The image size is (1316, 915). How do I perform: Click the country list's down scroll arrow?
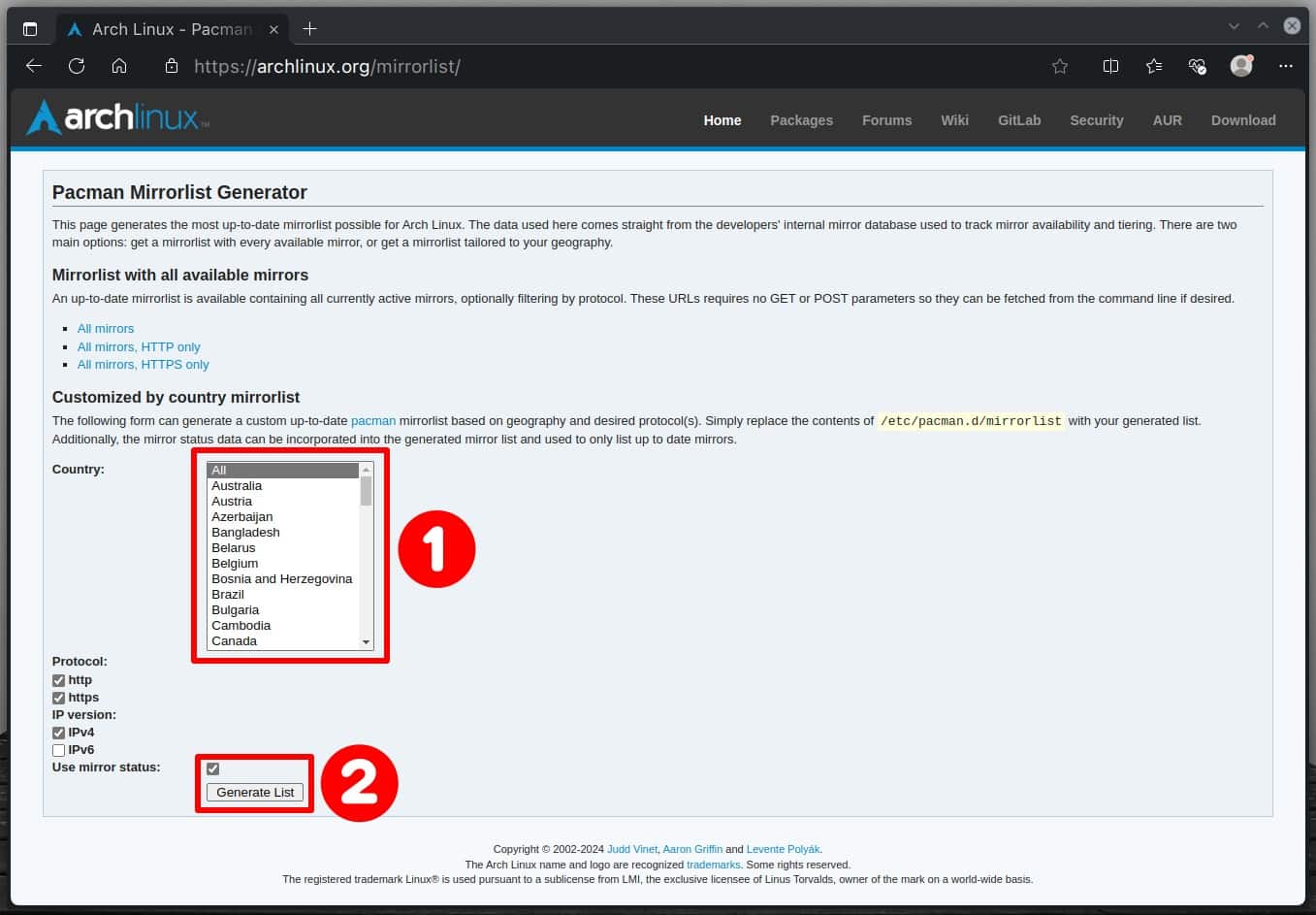click(x=365, y=641)
